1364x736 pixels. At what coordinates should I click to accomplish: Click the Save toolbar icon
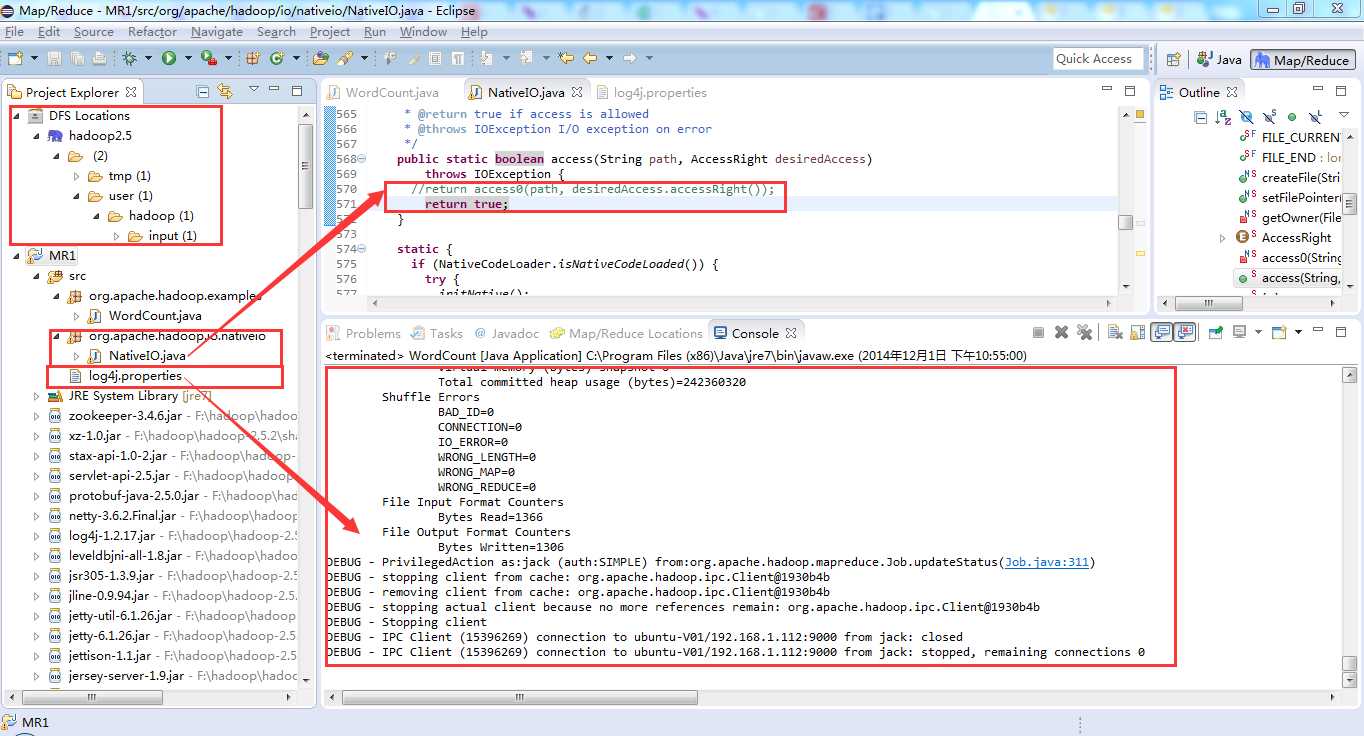(54, 58)
